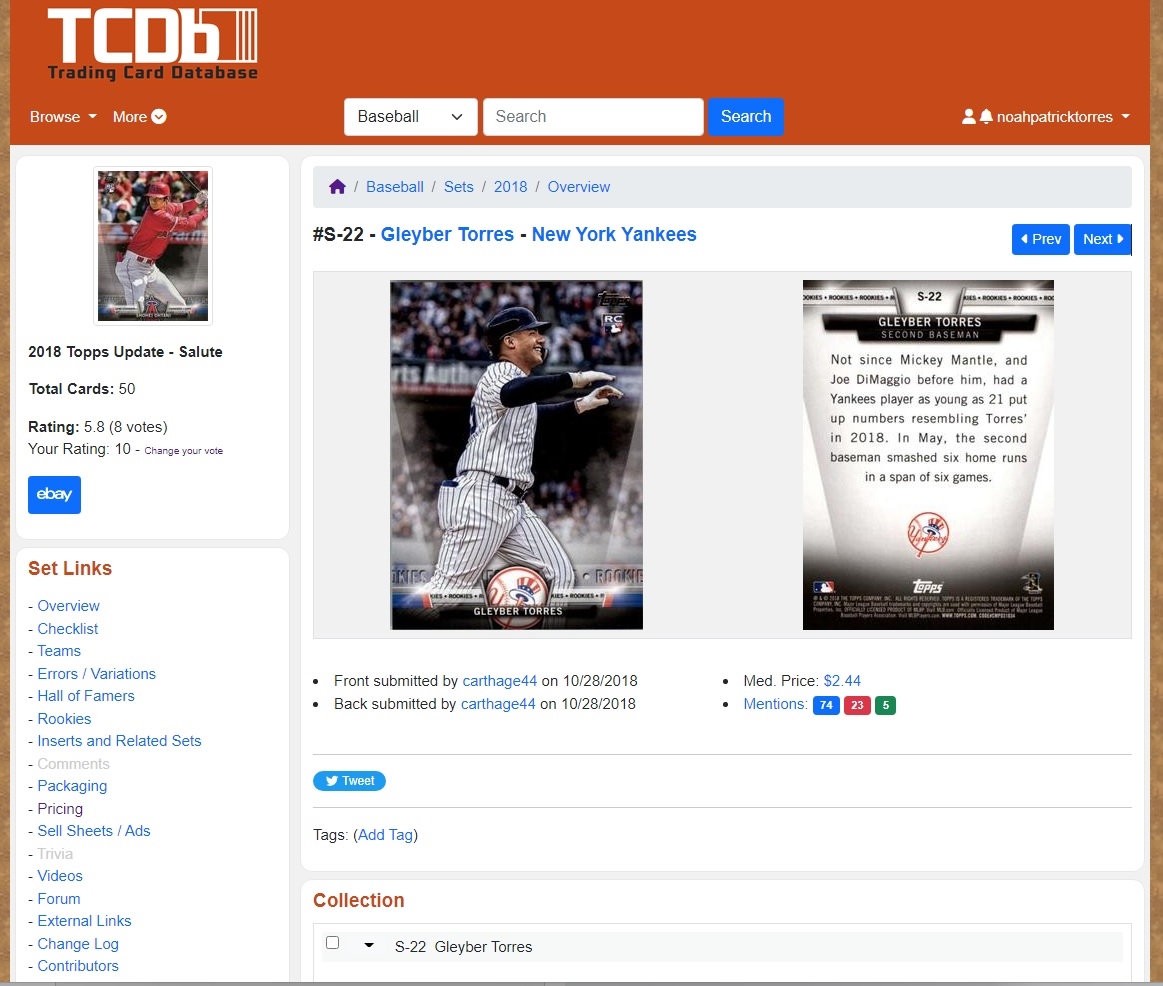The width and height of the screenshot is (1163, 986).
Task: Open the Browse dropdown menu
Action: pos(63,116)
